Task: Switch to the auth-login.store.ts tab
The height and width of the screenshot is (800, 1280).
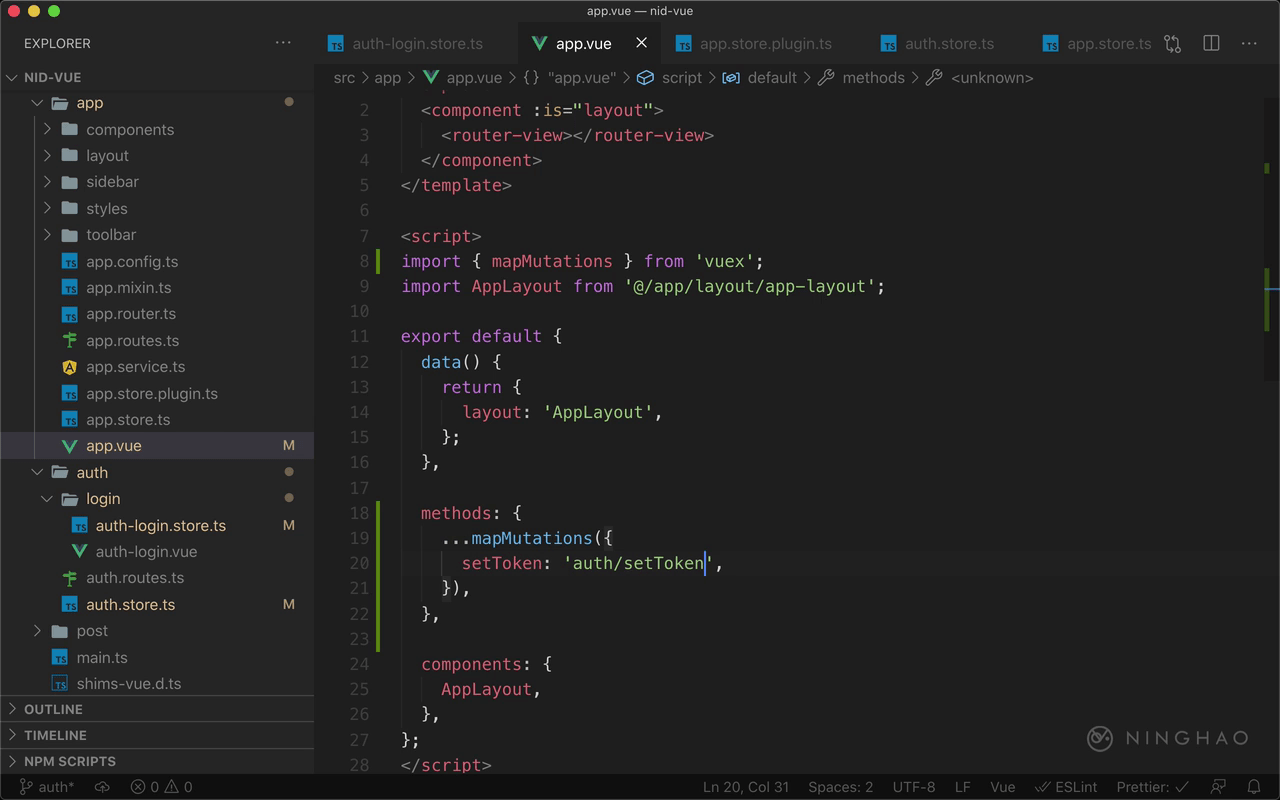Action: pyautogui.click(x=417, y=44)
